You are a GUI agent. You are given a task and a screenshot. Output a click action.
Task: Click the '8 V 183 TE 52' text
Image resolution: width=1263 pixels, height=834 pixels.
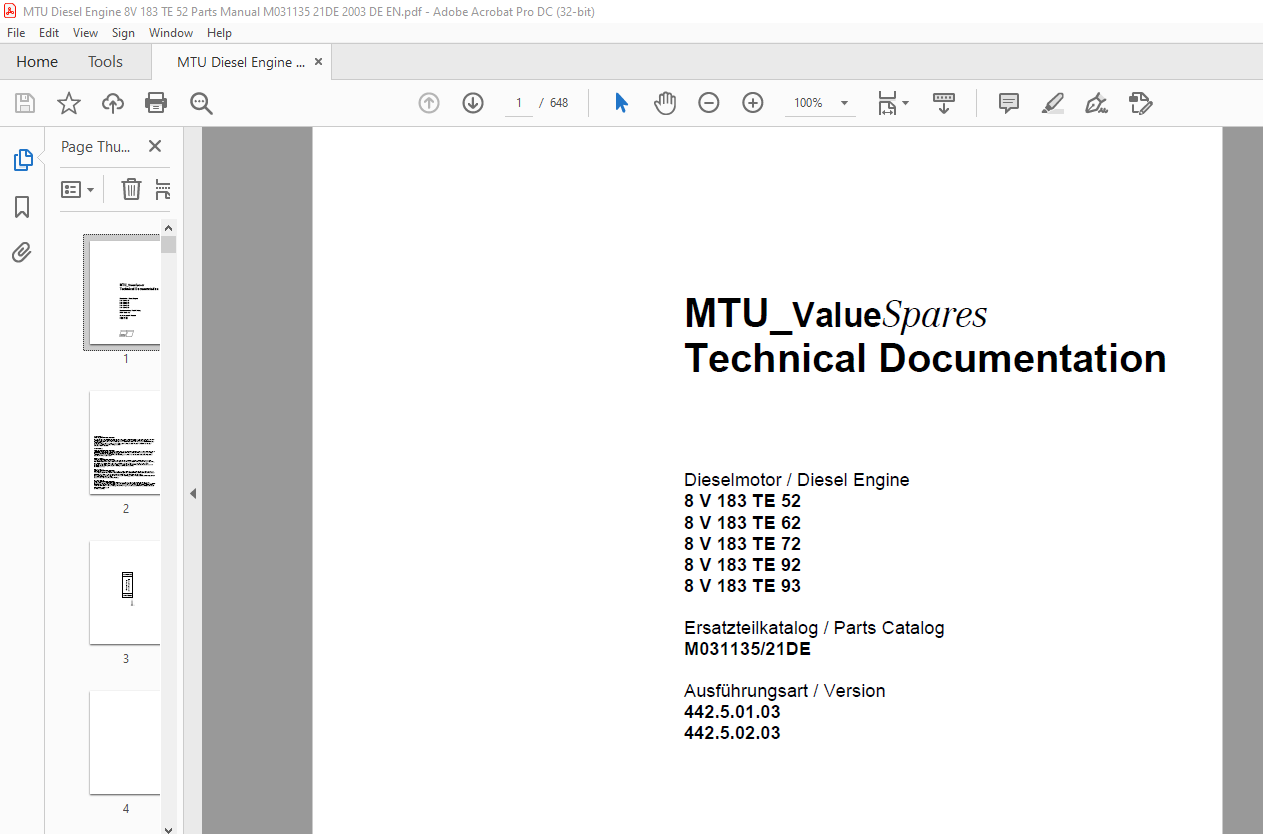click(742, 501)
